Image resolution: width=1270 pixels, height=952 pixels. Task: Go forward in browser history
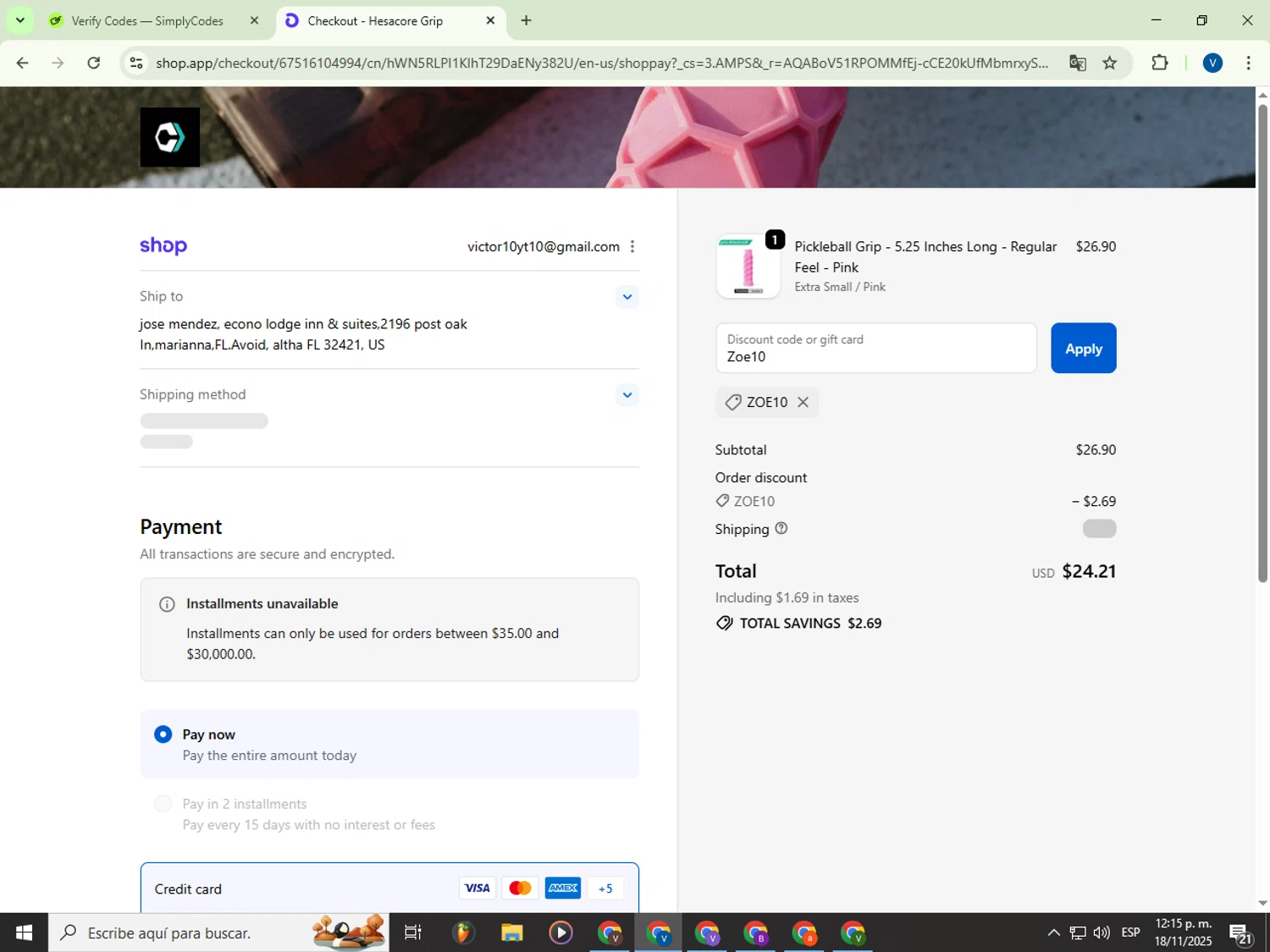pyautogui.click(x=58, y=63)
